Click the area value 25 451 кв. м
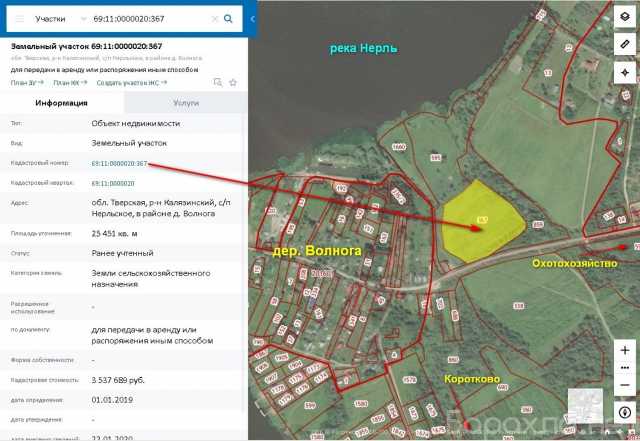This screenshot has height=441, width=640. (114, 234)
